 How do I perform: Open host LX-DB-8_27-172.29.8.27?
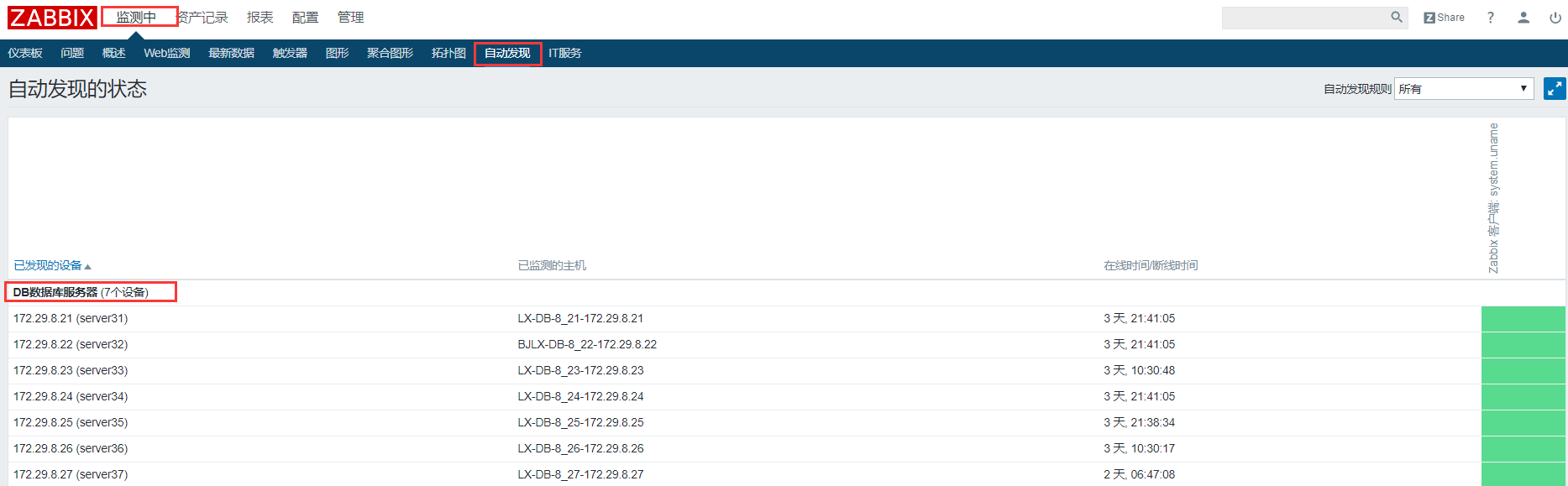(x=580, y=474)
